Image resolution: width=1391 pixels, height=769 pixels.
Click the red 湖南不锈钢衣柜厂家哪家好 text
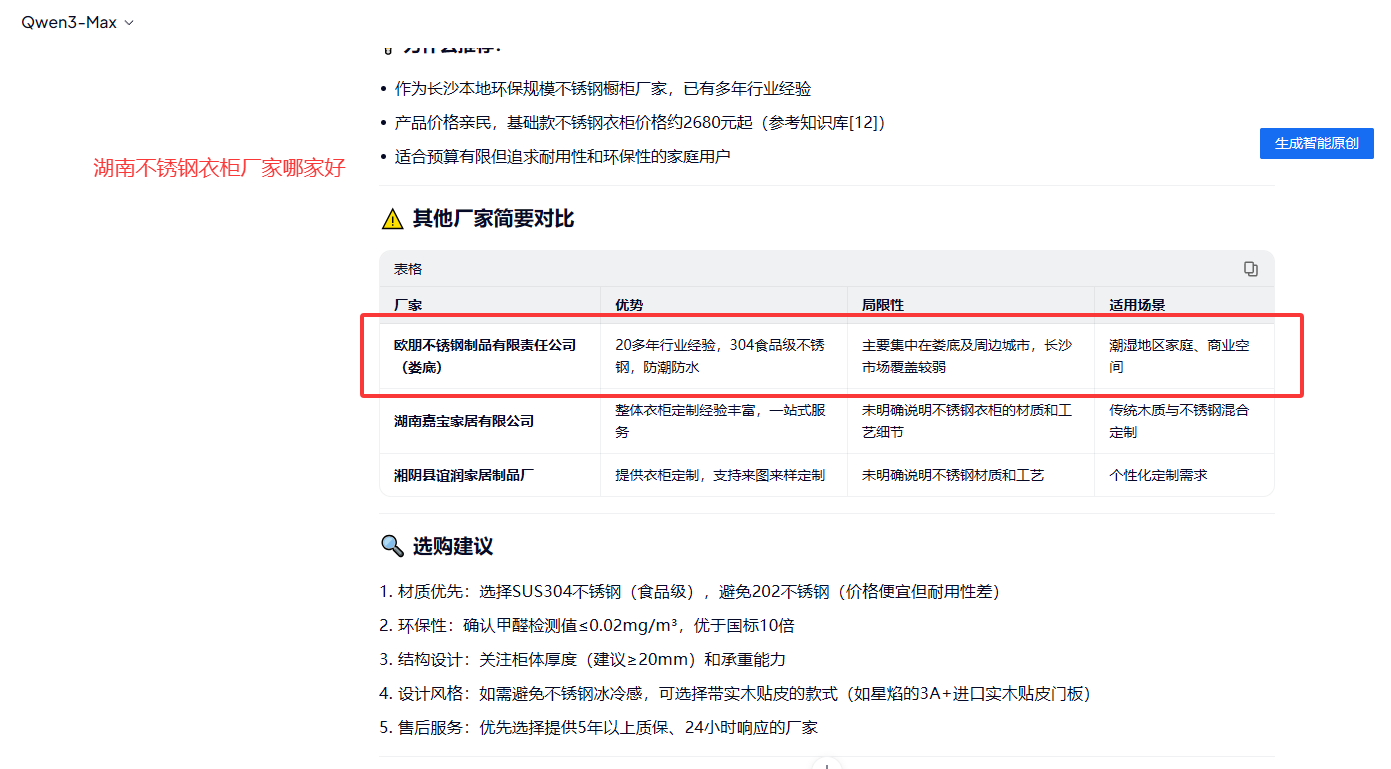(x=219, y=168)
